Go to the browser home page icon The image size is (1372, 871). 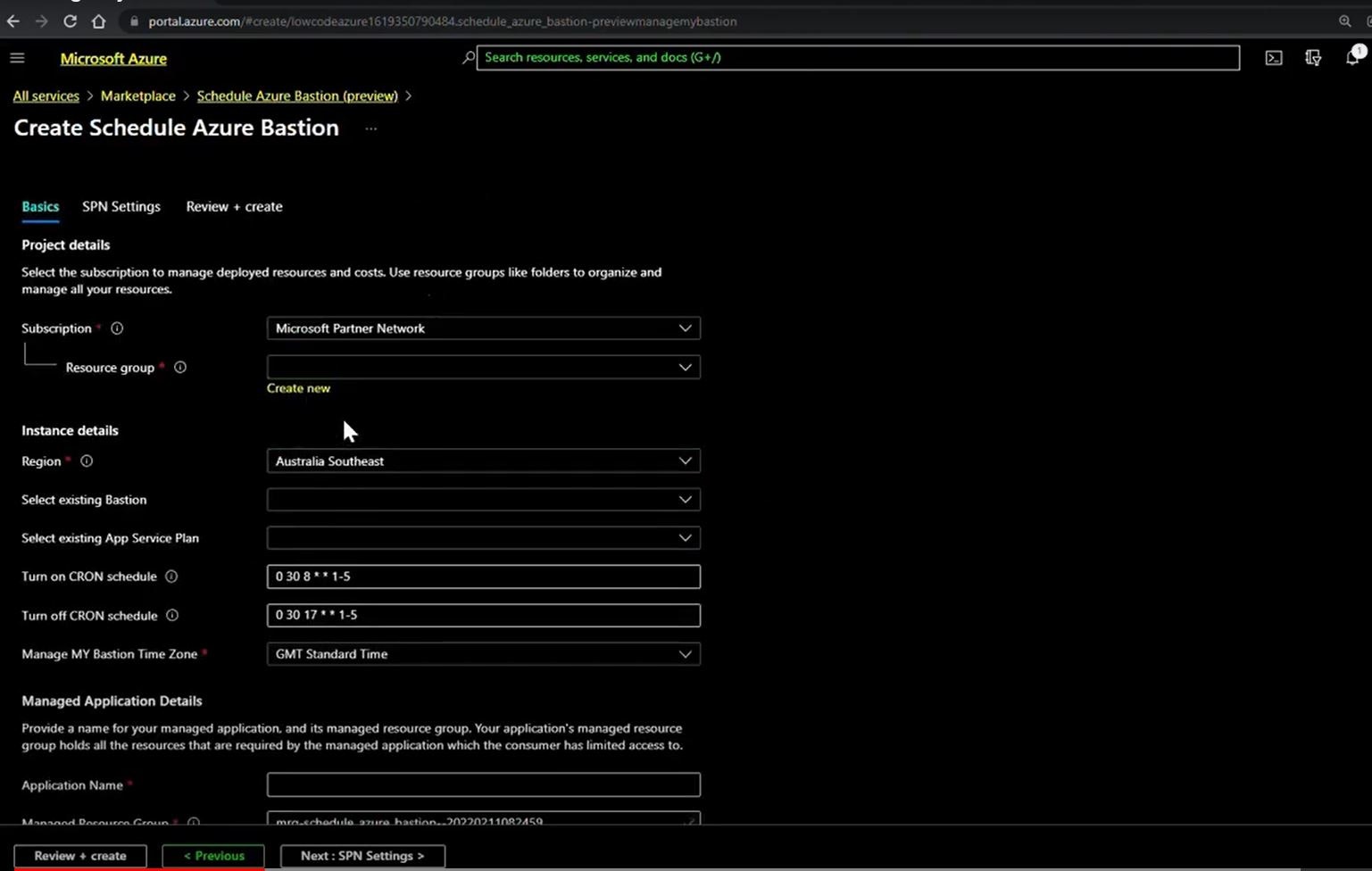pos(98,21)
